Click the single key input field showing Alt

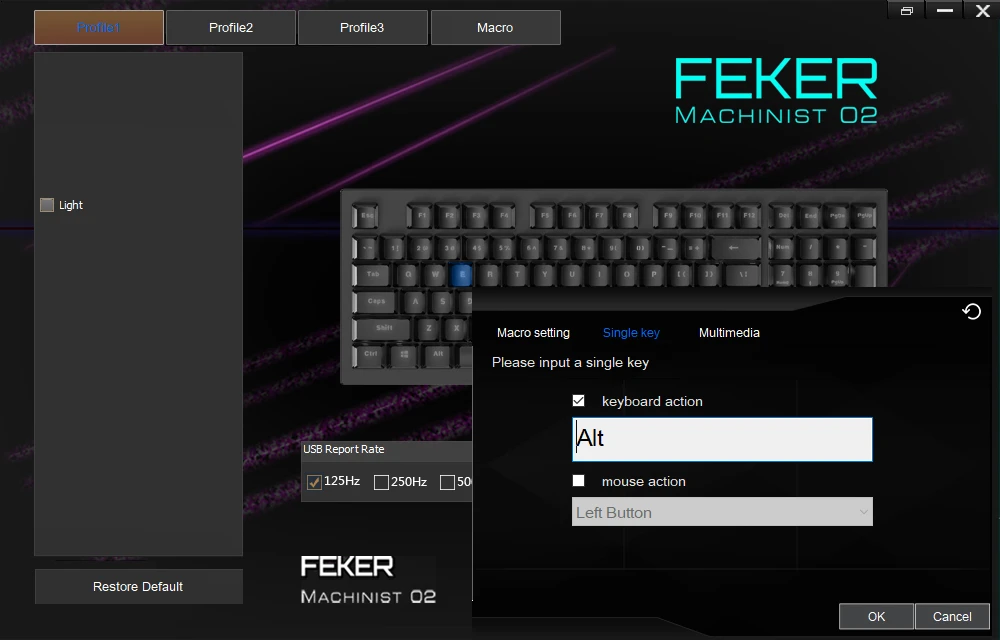click(x=722, y=439)
